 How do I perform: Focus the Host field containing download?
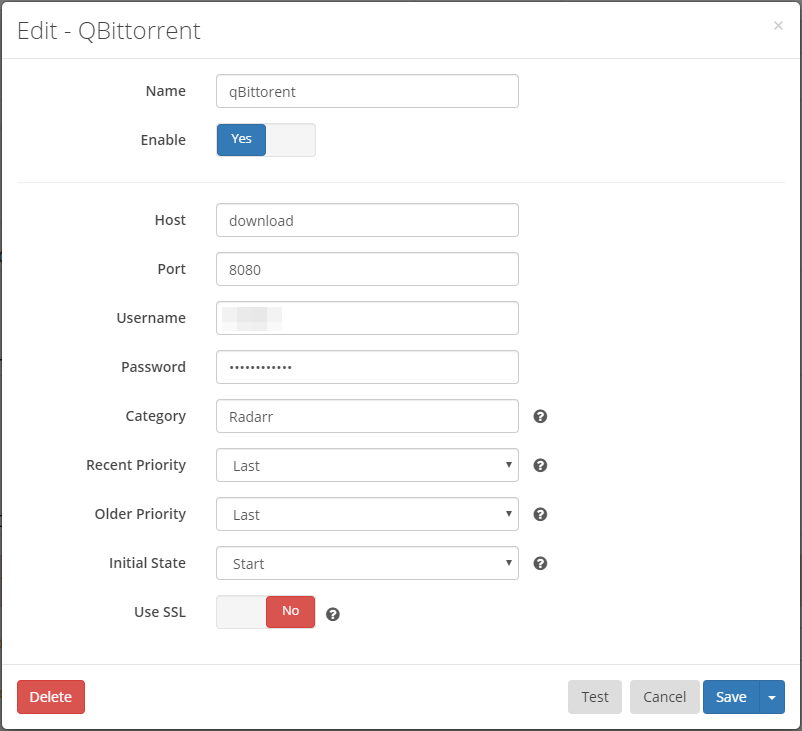367,220
